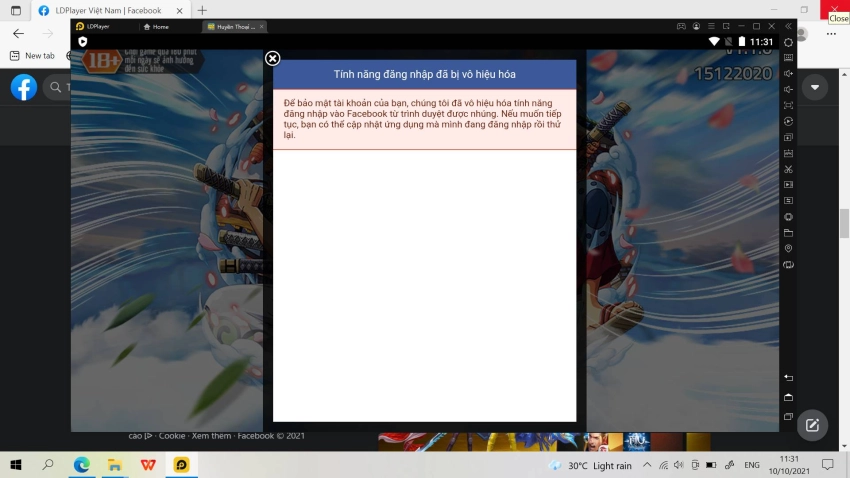The height and width of the screenshot is (478, 850).
Task: Open the system tray volume icon
Action: (679, 465)
